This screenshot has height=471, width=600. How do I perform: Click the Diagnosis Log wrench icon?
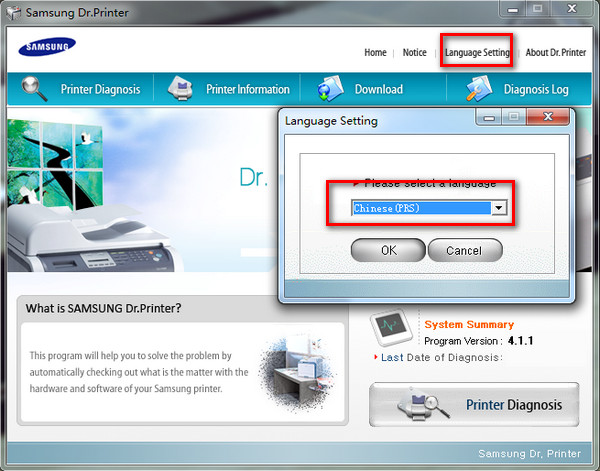[479, 89]
